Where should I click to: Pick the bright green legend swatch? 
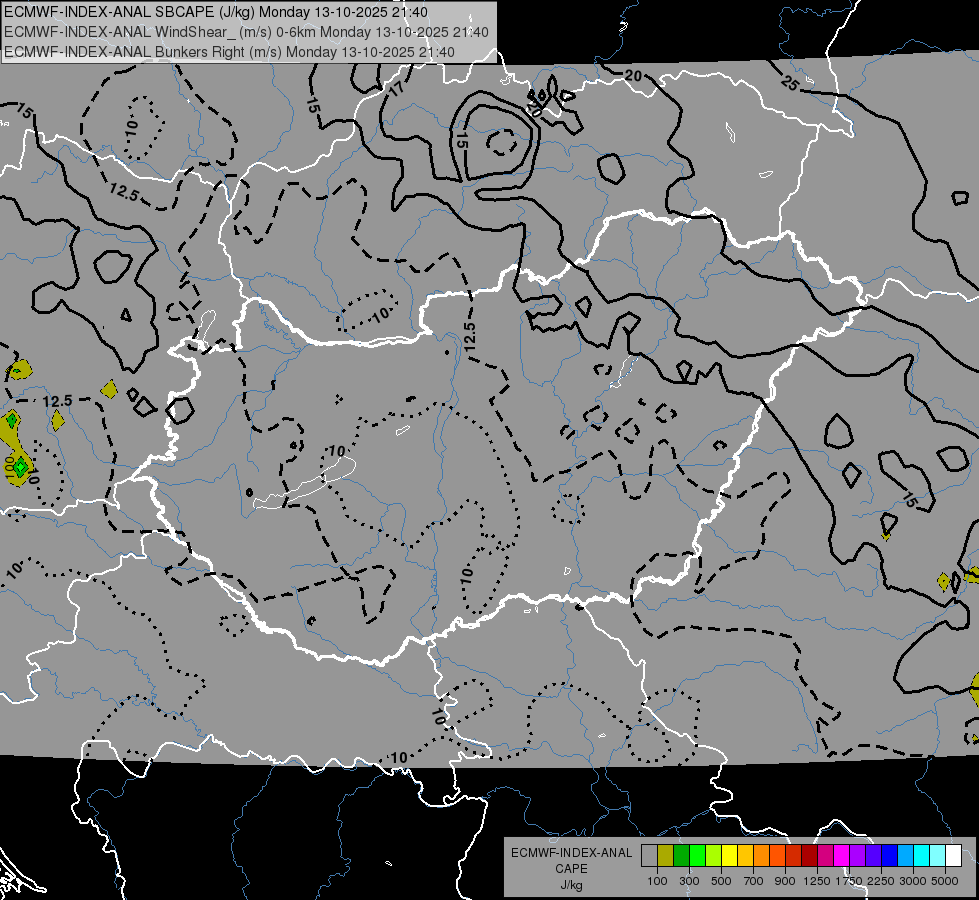coord(697,856)
